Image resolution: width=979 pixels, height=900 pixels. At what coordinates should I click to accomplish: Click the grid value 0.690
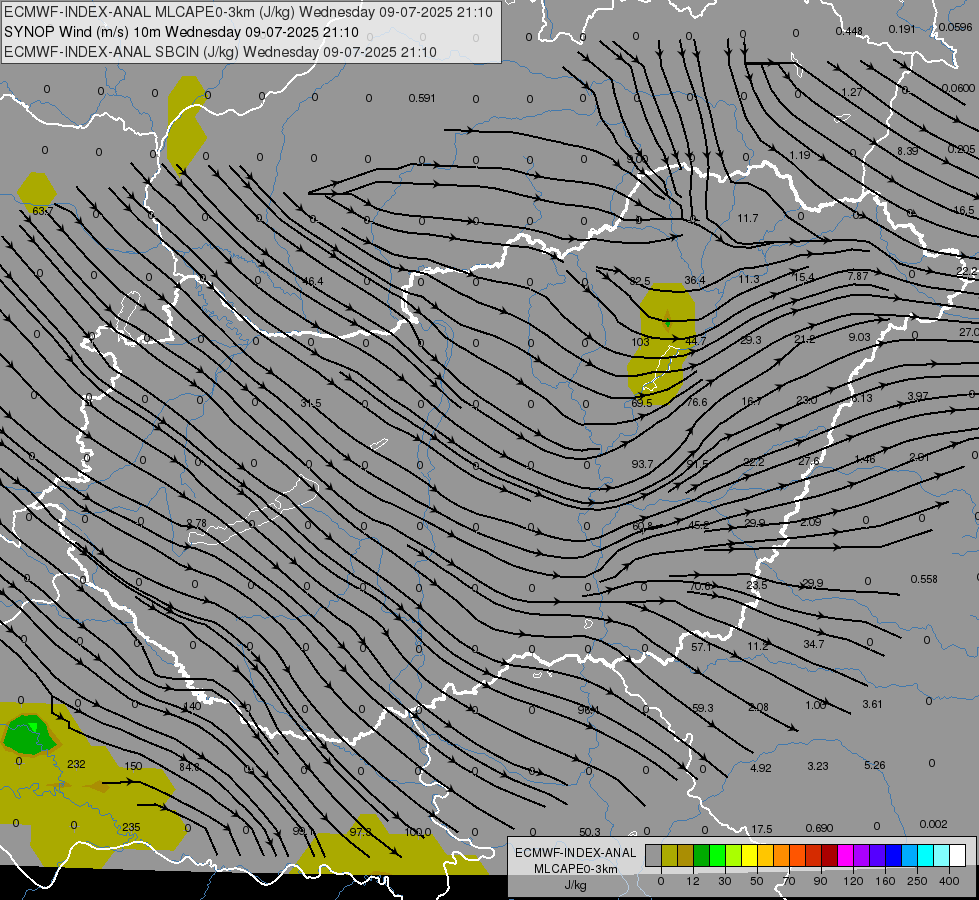point(819,828)
